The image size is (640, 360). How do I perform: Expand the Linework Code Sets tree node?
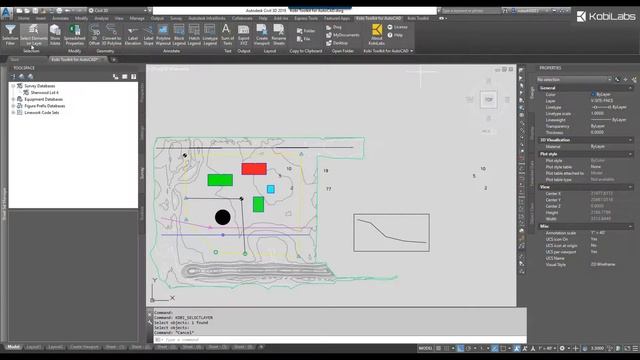[13, 112]
